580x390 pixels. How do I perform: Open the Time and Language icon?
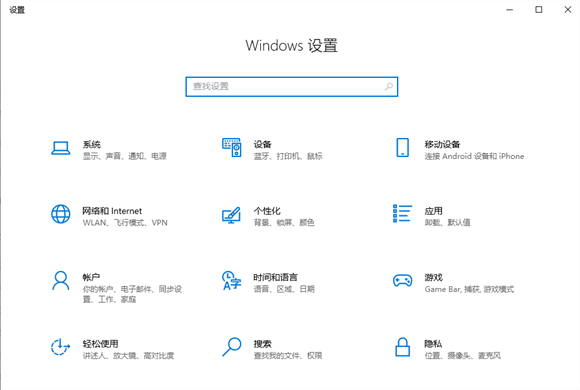[x=232, y=280]
